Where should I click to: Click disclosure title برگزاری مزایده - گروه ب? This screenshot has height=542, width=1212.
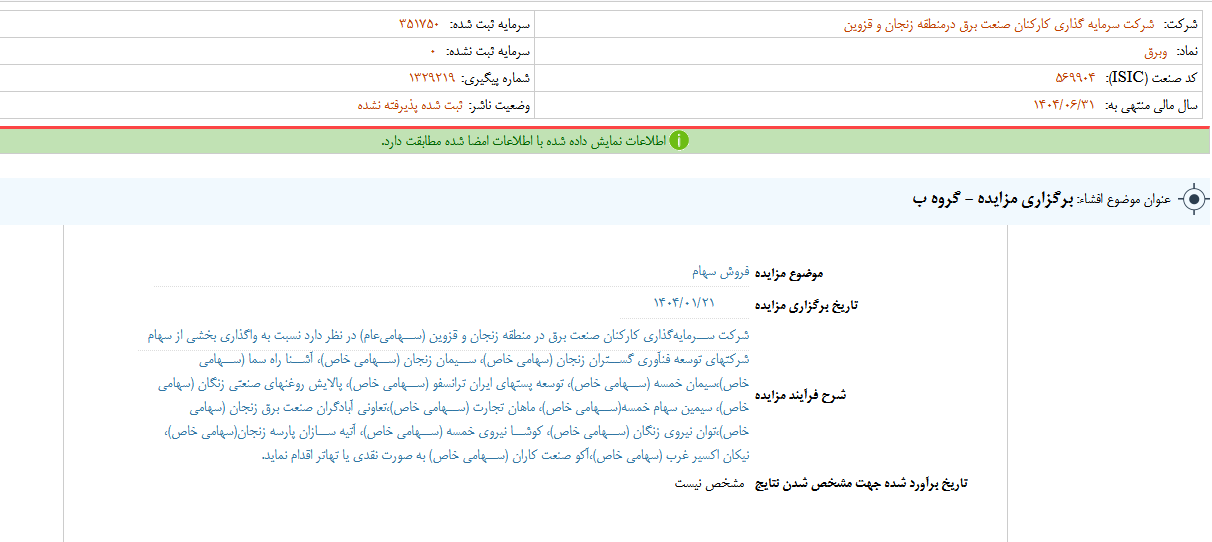991,200
